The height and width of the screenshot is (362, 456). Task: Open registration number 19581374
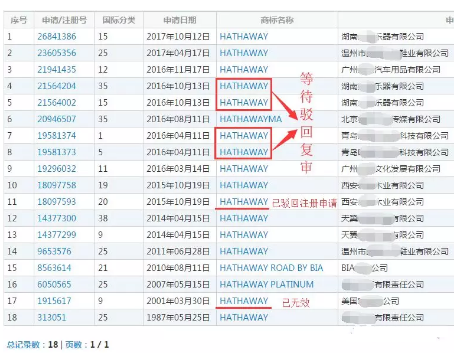click(x=57, y=136)
